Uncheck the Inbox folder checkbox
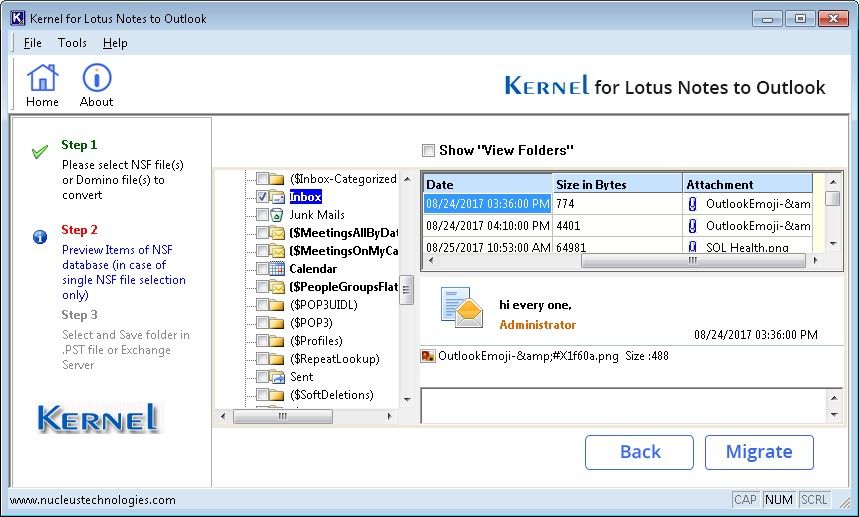Screen dimensions: 859x517 pyautogui.click(x=262, y=197)
